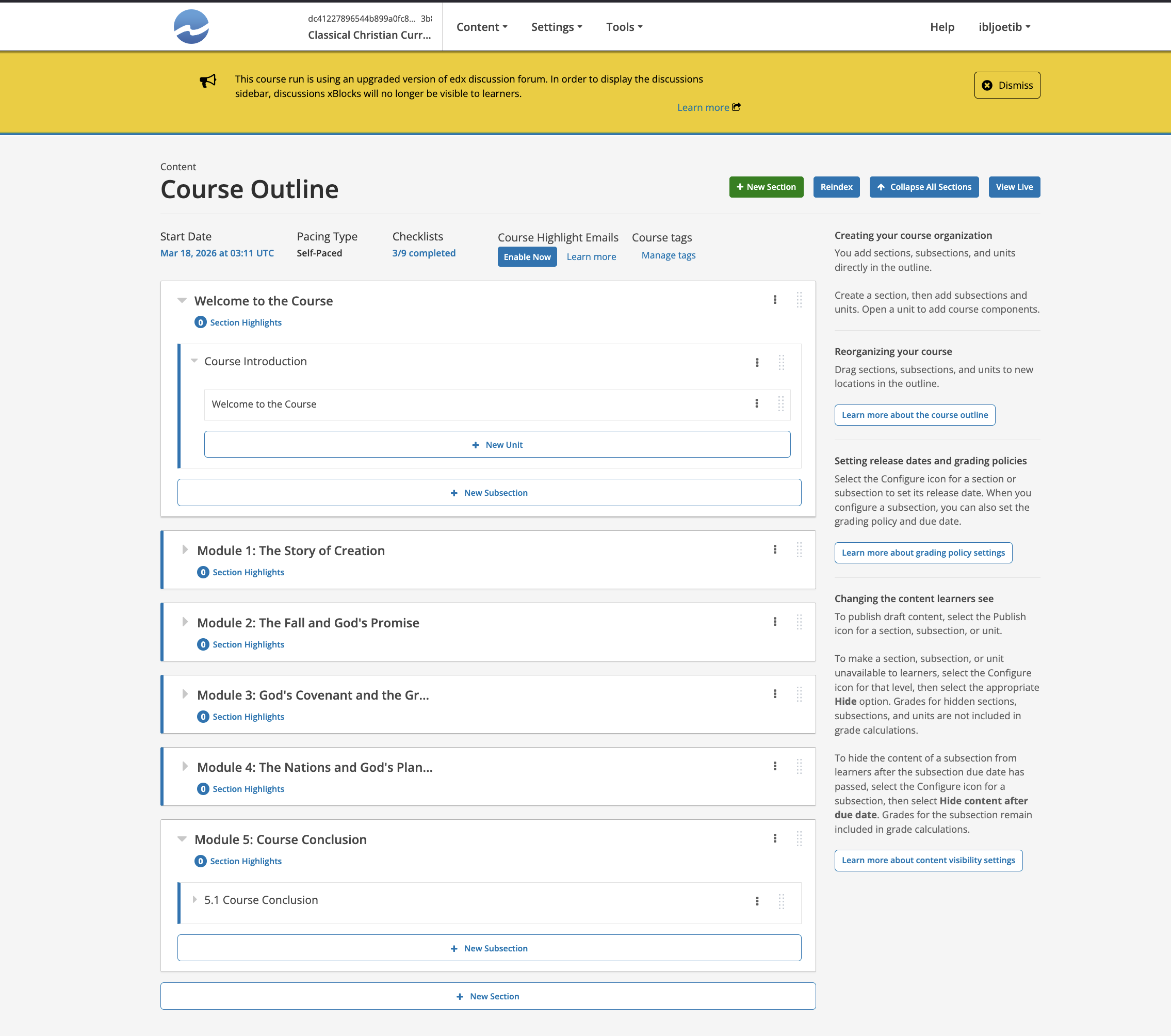Open the Content menu
This screenshot has width=1171, height=1036.
click(x=482, y=27)
